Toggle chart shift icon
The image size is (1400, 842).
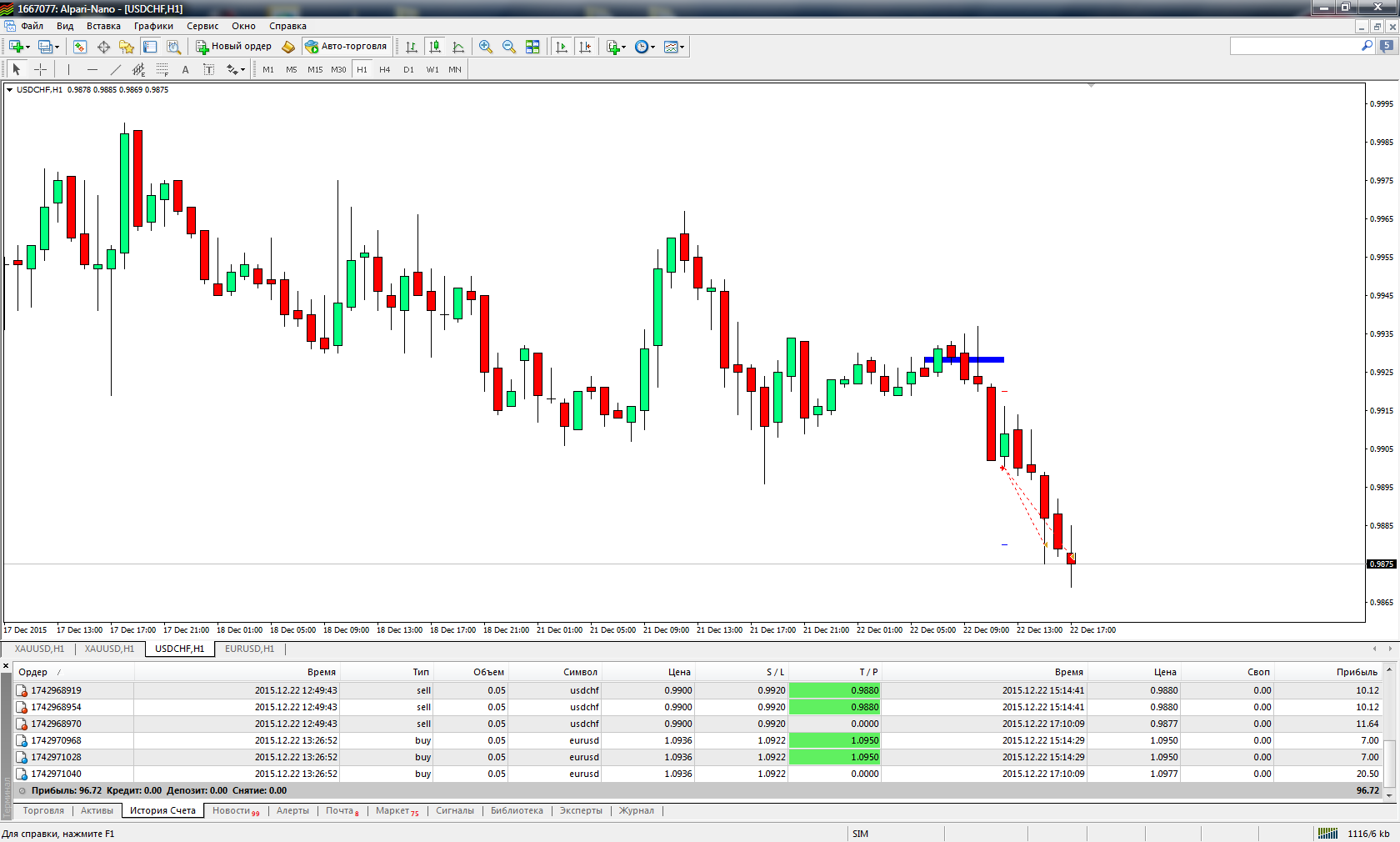tap(585, 47)
